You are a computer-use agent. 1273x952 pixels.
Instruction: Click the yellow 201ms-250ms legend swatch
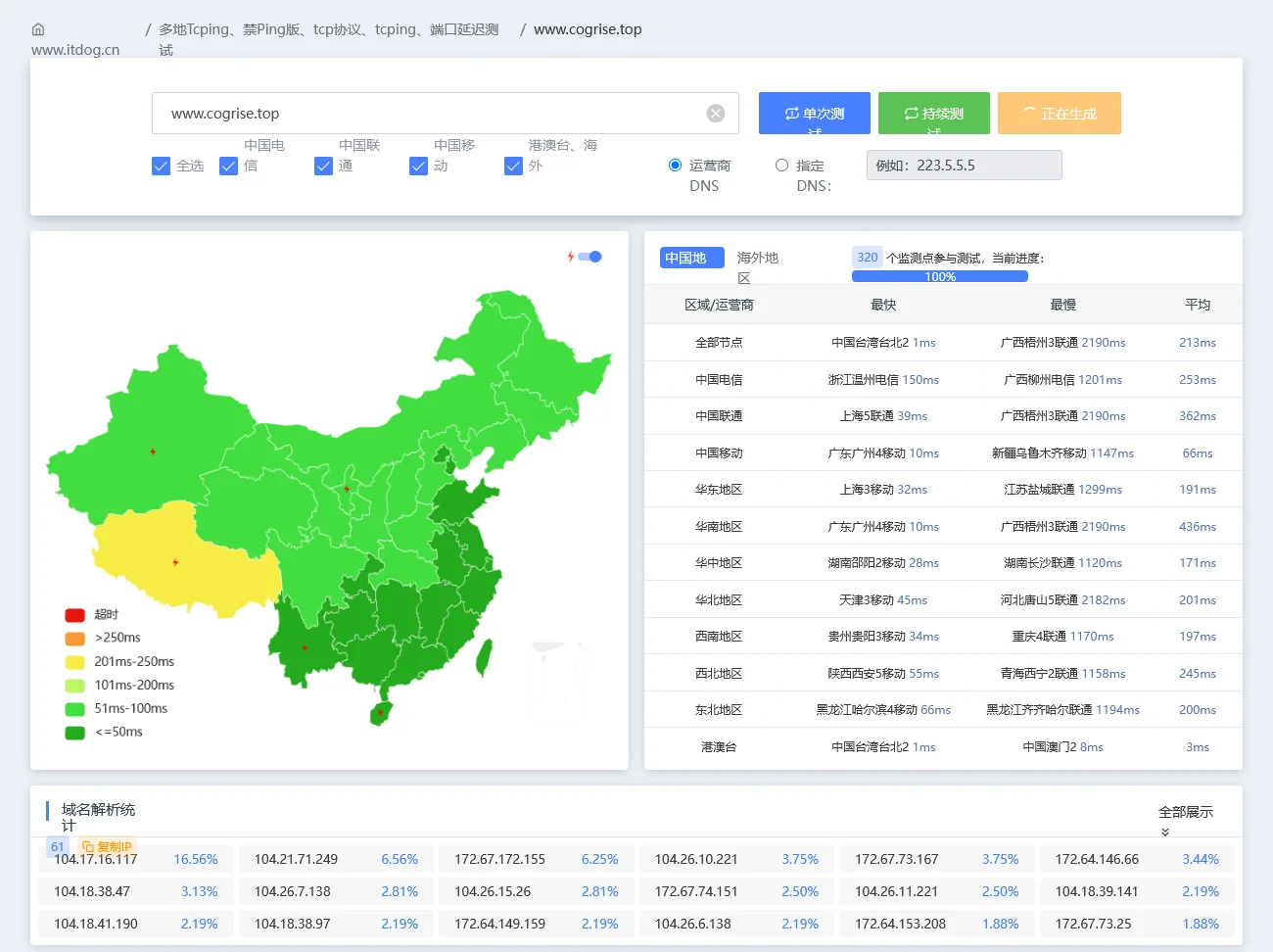click(74, 661)
